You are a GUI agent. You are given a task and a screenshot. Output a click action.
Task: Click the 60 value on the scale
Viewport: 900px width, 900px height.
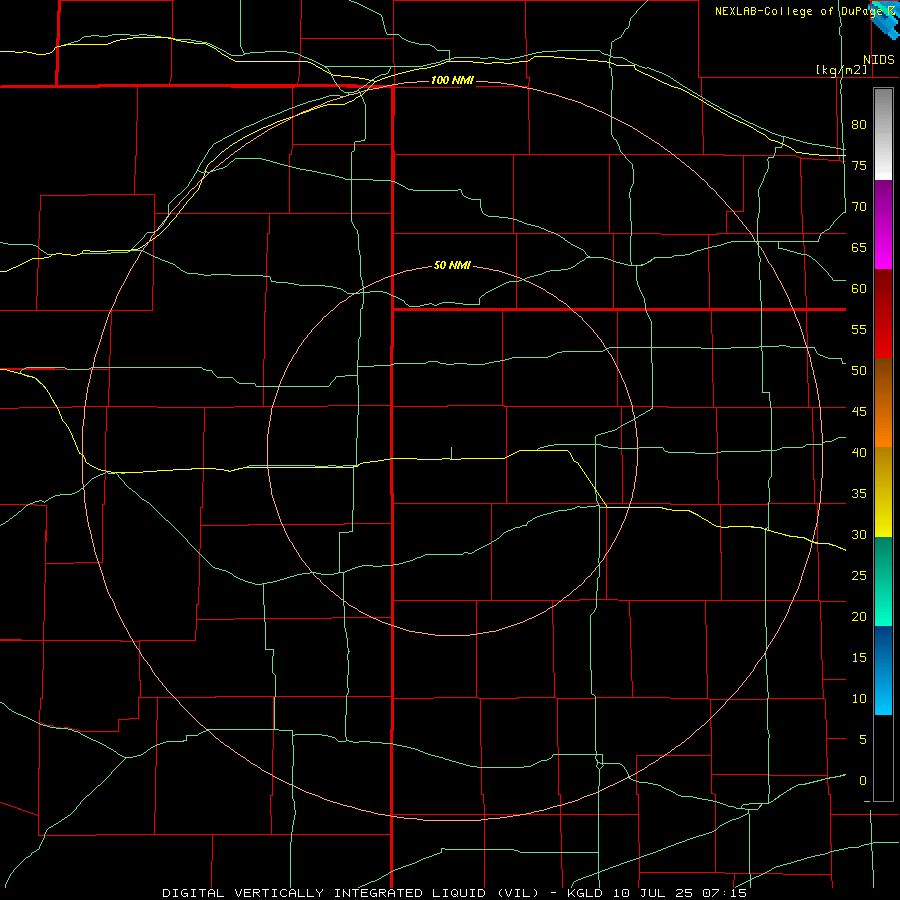pyautogui.click(x=859, y=289)
